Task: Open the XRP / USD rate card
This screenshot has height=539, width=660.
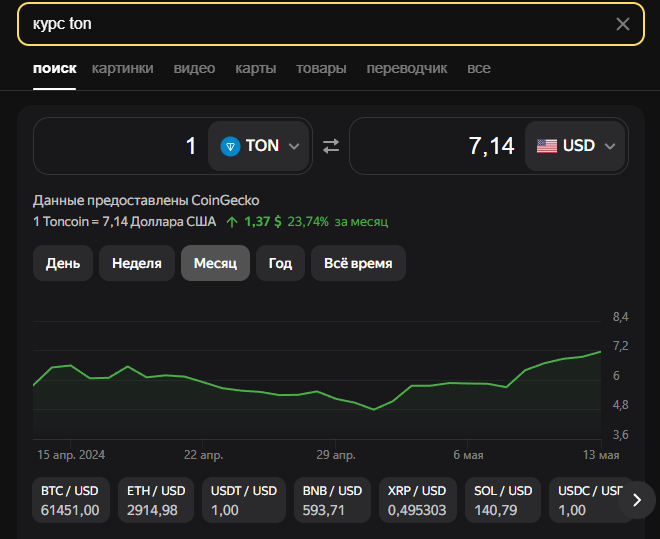Action: 418,500
